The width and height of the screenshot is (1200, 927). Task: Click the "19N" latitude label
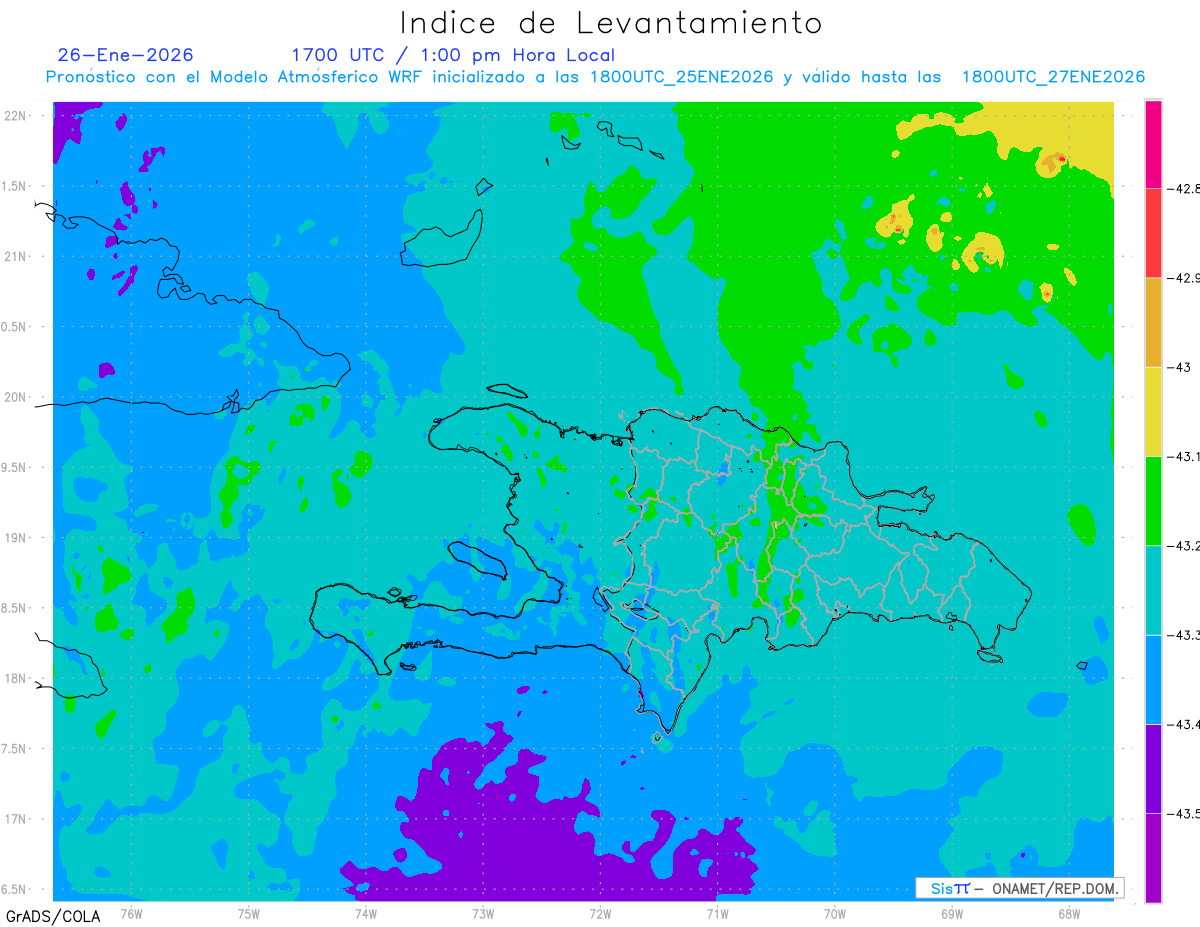[x=17, y=538]
